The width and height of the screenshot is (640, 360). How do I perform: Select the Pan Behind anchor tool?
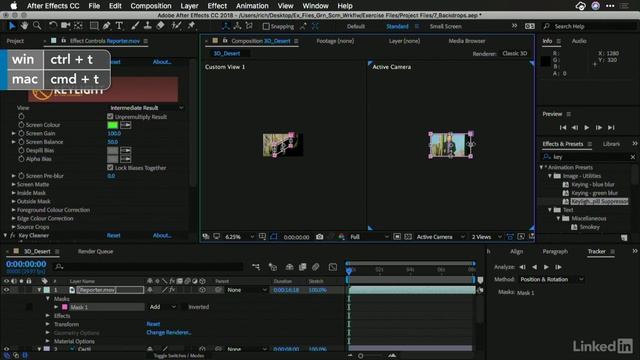coord(78,26)
